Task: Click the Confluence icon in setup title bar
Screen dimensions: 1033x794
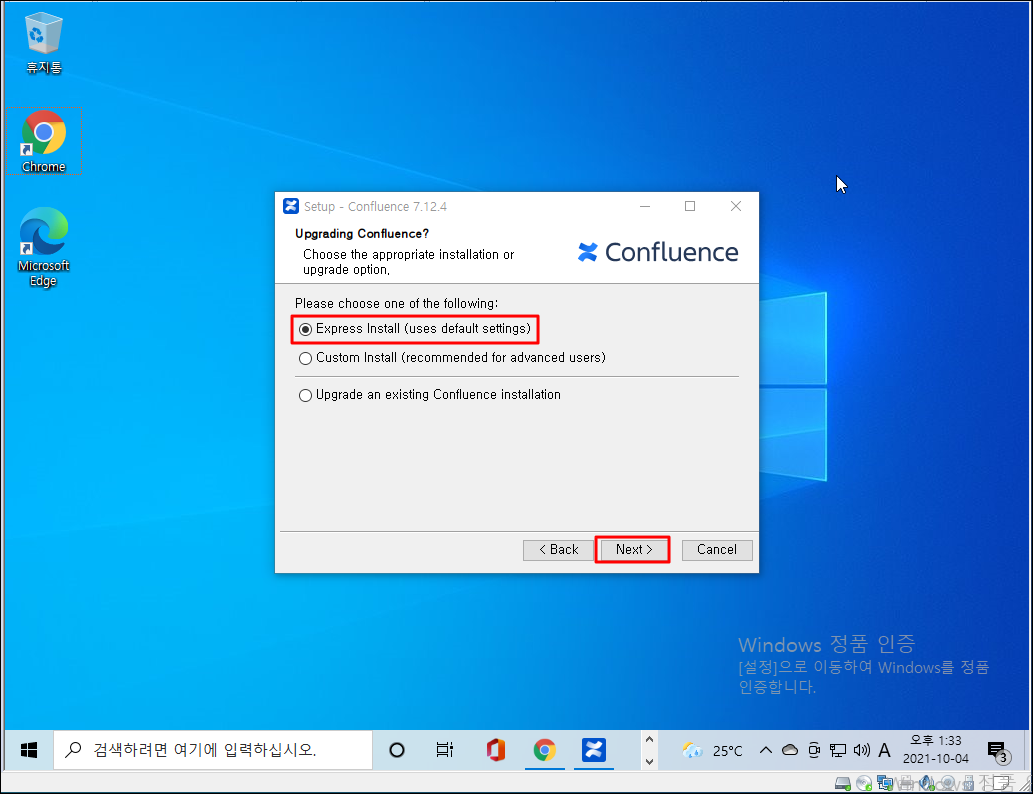Action: 291,206
